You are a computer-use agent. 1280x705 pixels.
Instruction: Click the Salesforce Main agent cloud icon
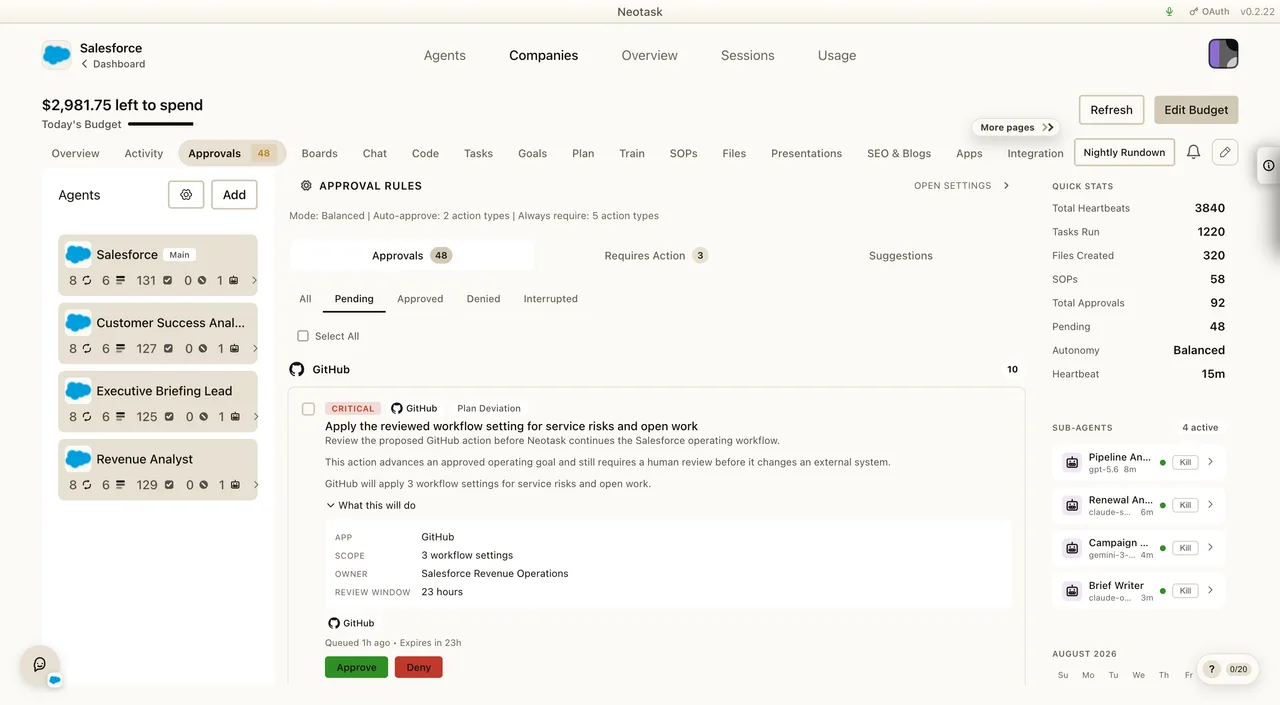point(78,254)
